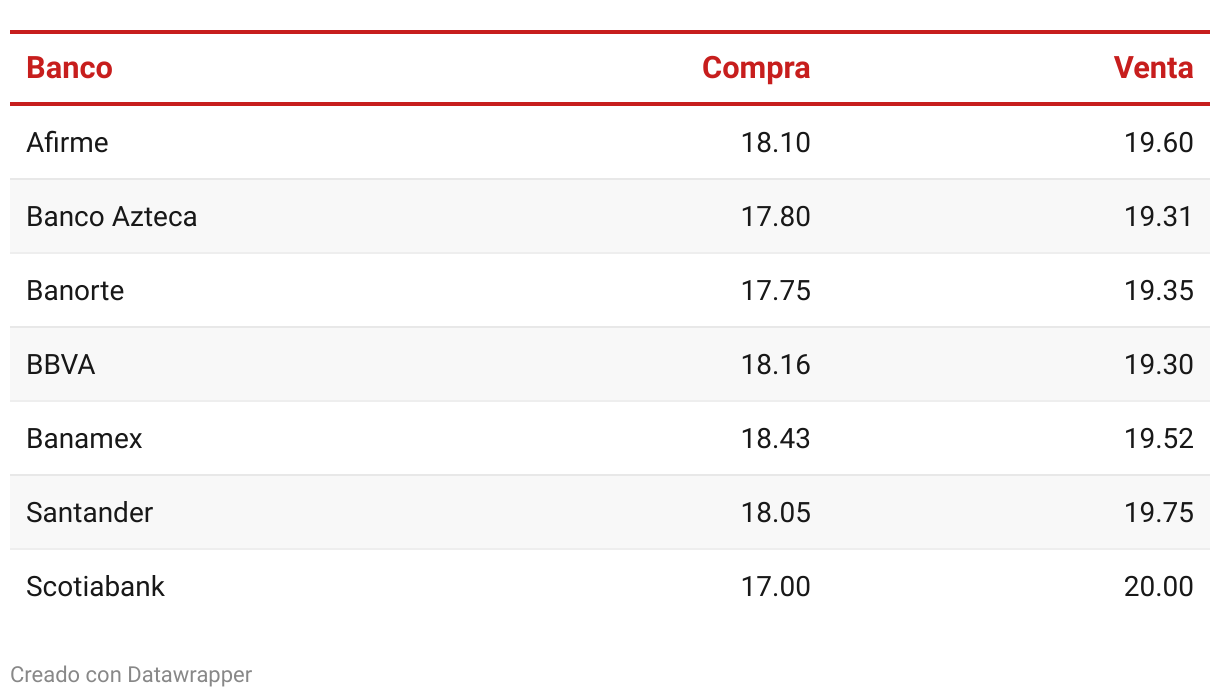Open the Creado con Datawrapper link

[131, 675]
